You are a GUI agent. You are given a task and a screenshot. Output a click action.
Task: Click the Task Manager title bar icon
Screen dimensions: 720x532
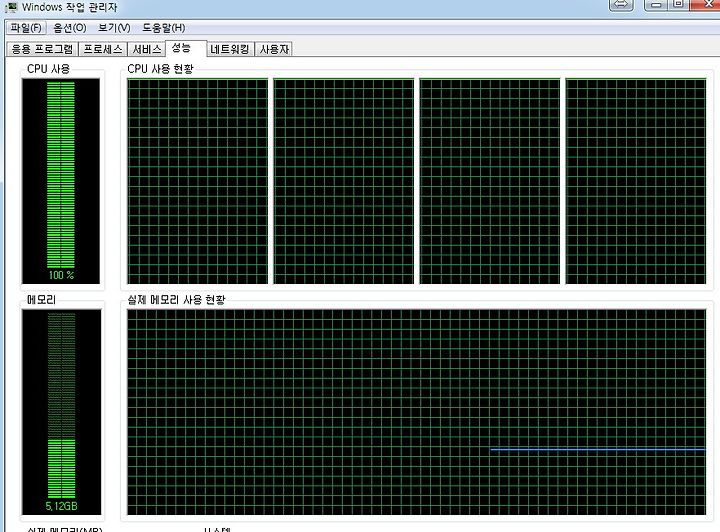(11, 7)
